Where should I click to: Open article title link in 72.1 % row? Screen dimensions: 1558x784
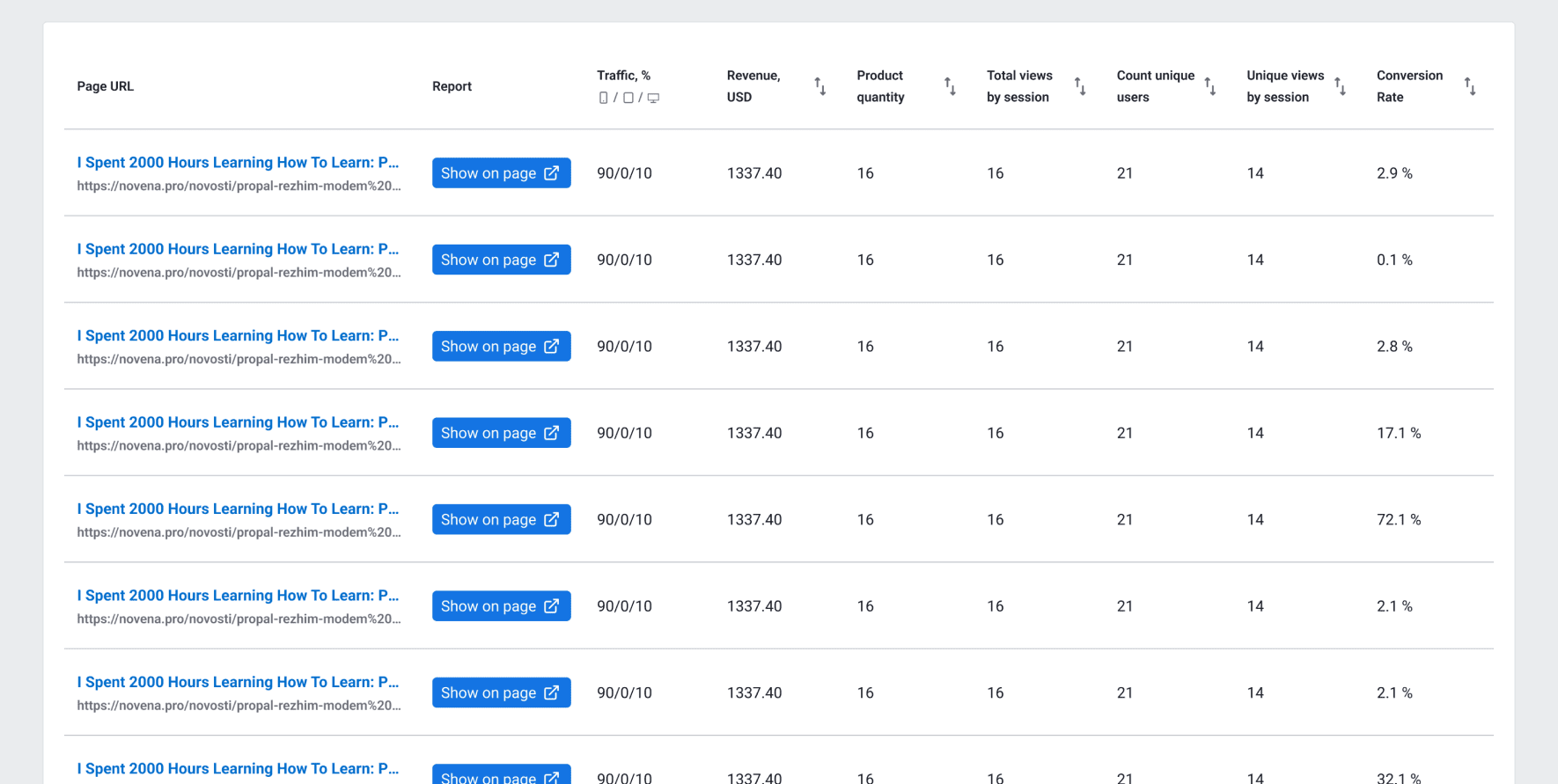pyautogui.click(x=238, y=509)
